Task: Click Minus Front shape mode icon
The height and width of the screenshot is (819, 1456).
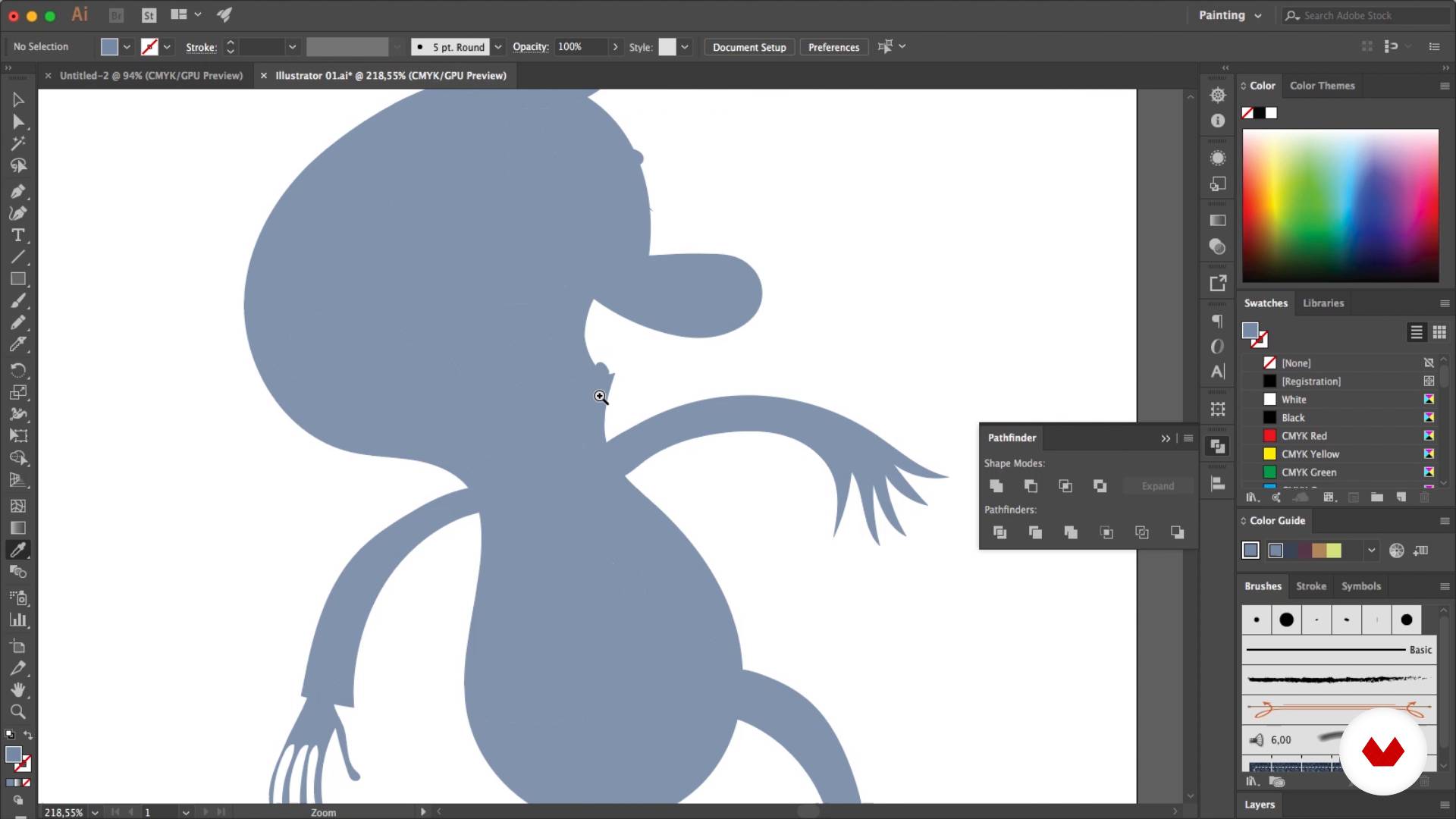Action: click(1031, 486)
